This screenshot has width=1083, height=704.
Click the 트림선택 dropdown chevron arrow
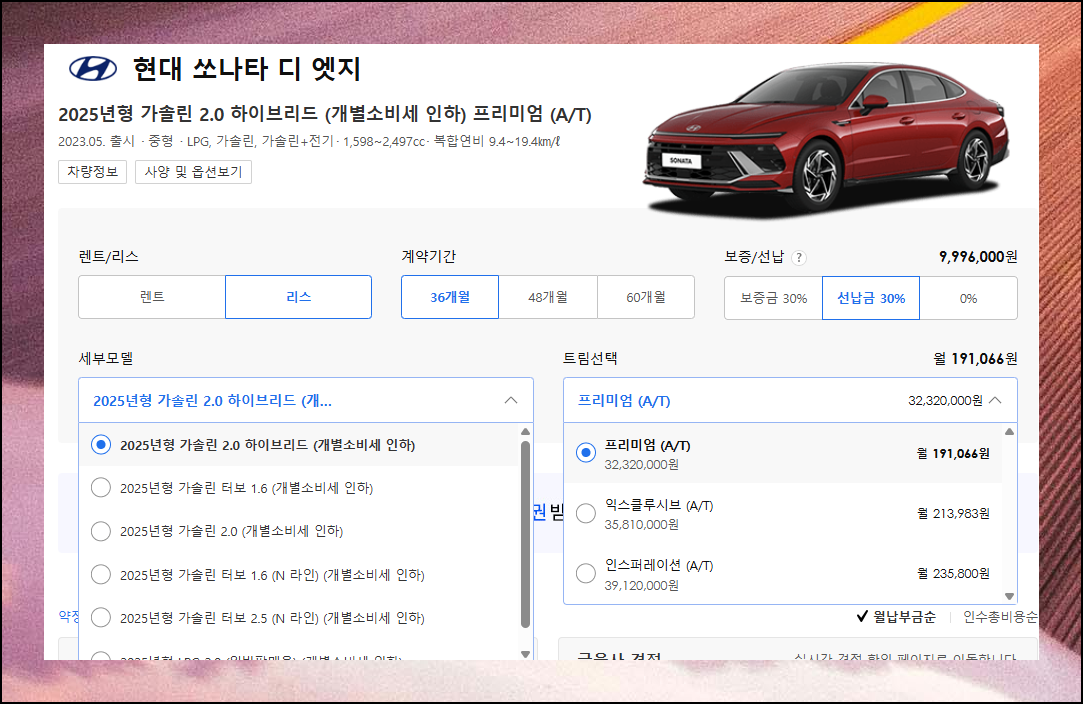[x=995, y=400]
